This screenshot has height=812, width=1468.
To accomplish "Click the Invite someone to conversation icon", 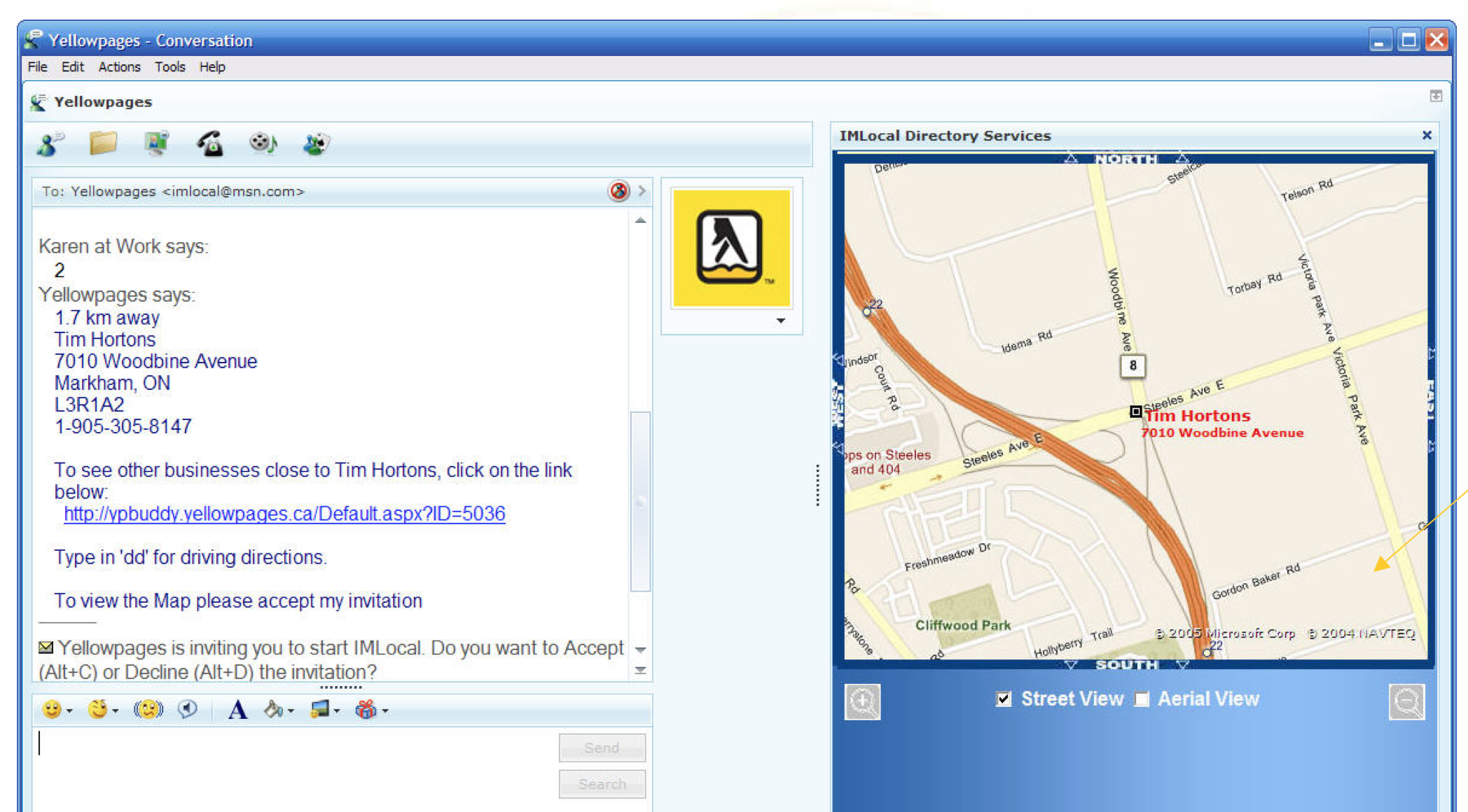I will coord(50,144).
